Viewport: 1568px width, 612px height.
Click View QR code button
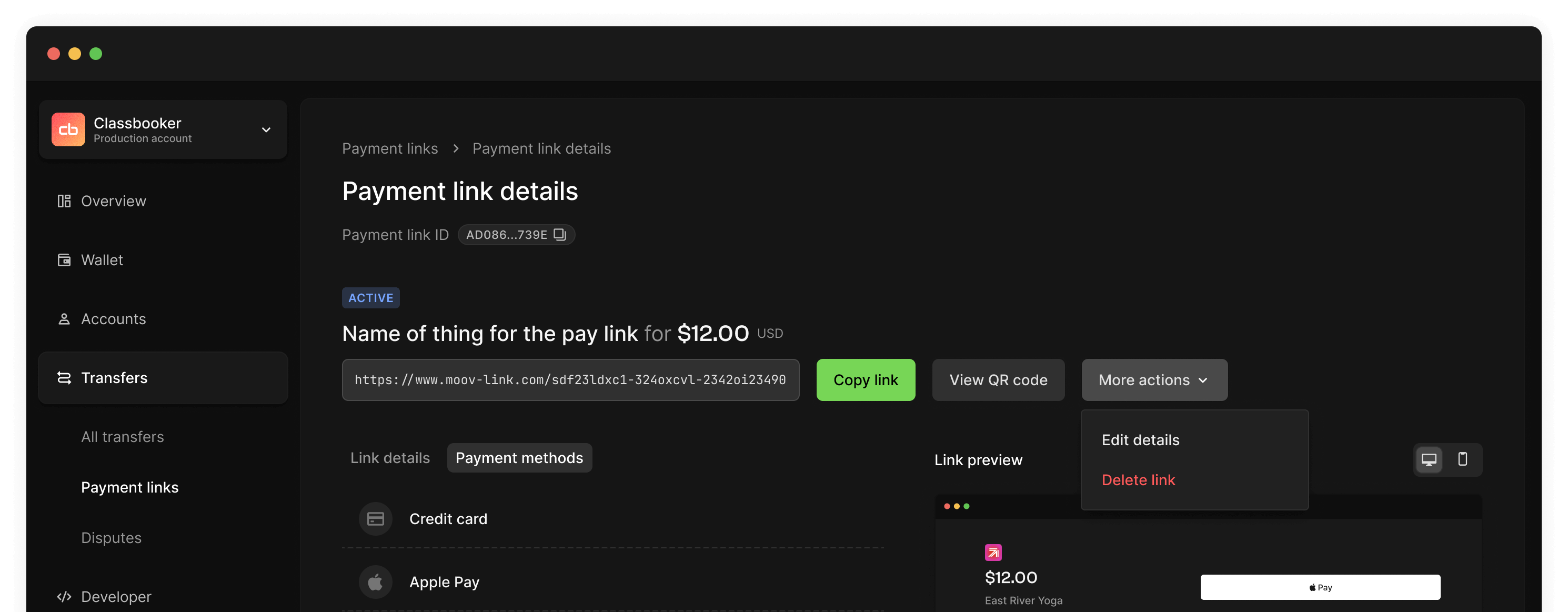pos(998,380)
